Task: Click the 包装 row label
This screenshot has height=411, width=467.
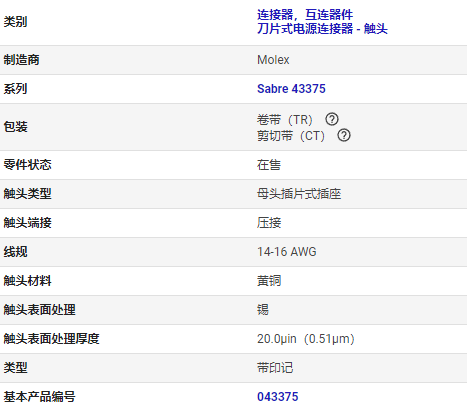Action: coord(15,127)
